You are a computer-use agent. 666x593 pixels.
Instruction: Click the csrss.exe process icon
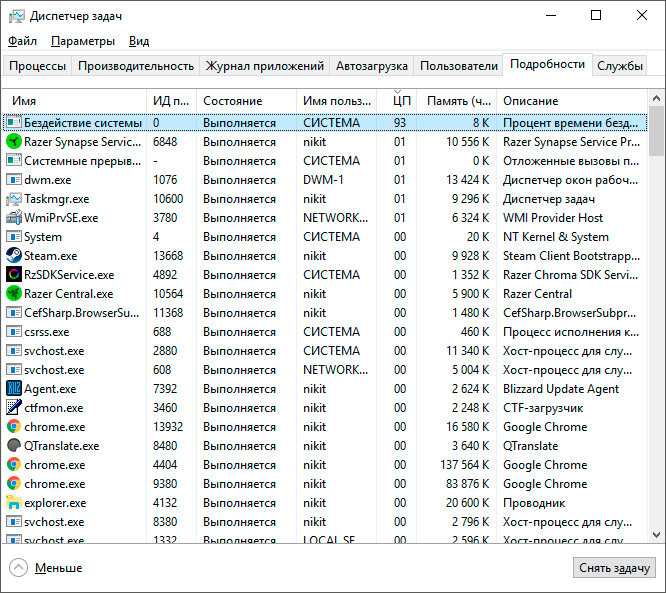[14, 332]
